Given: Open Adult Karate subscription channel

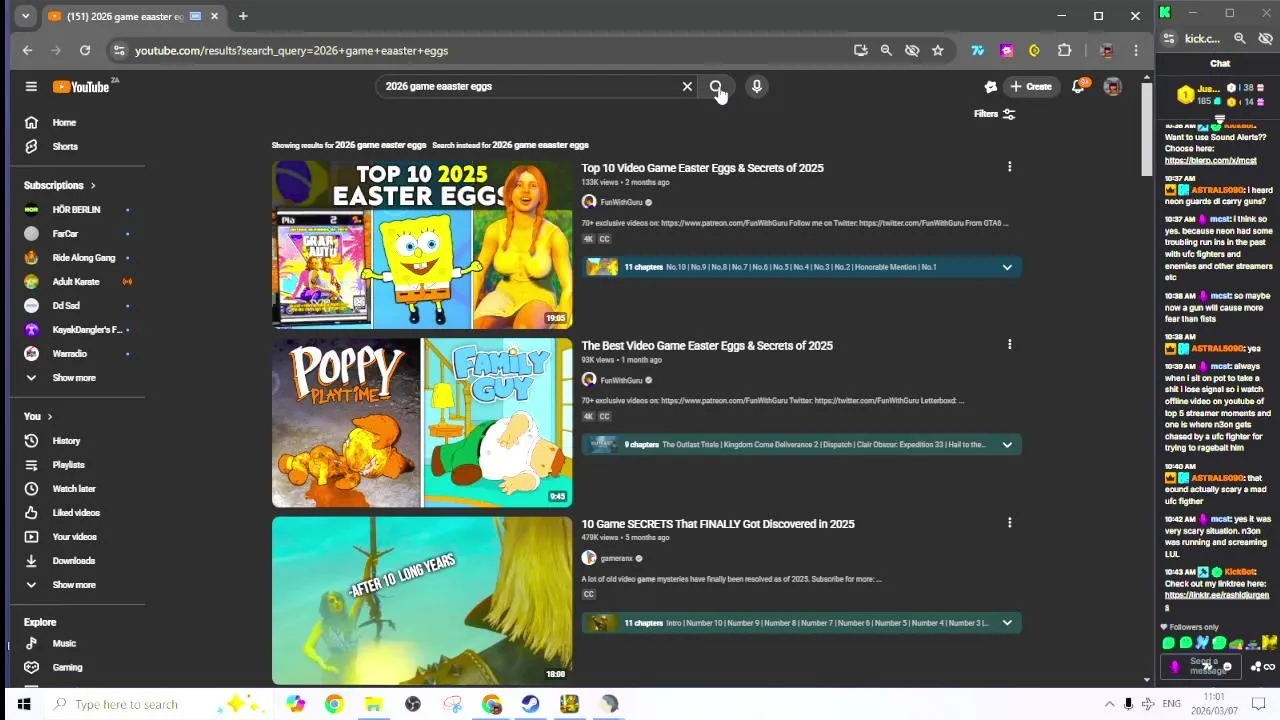Looking at the screenshot, I should [x=78, y=282].
